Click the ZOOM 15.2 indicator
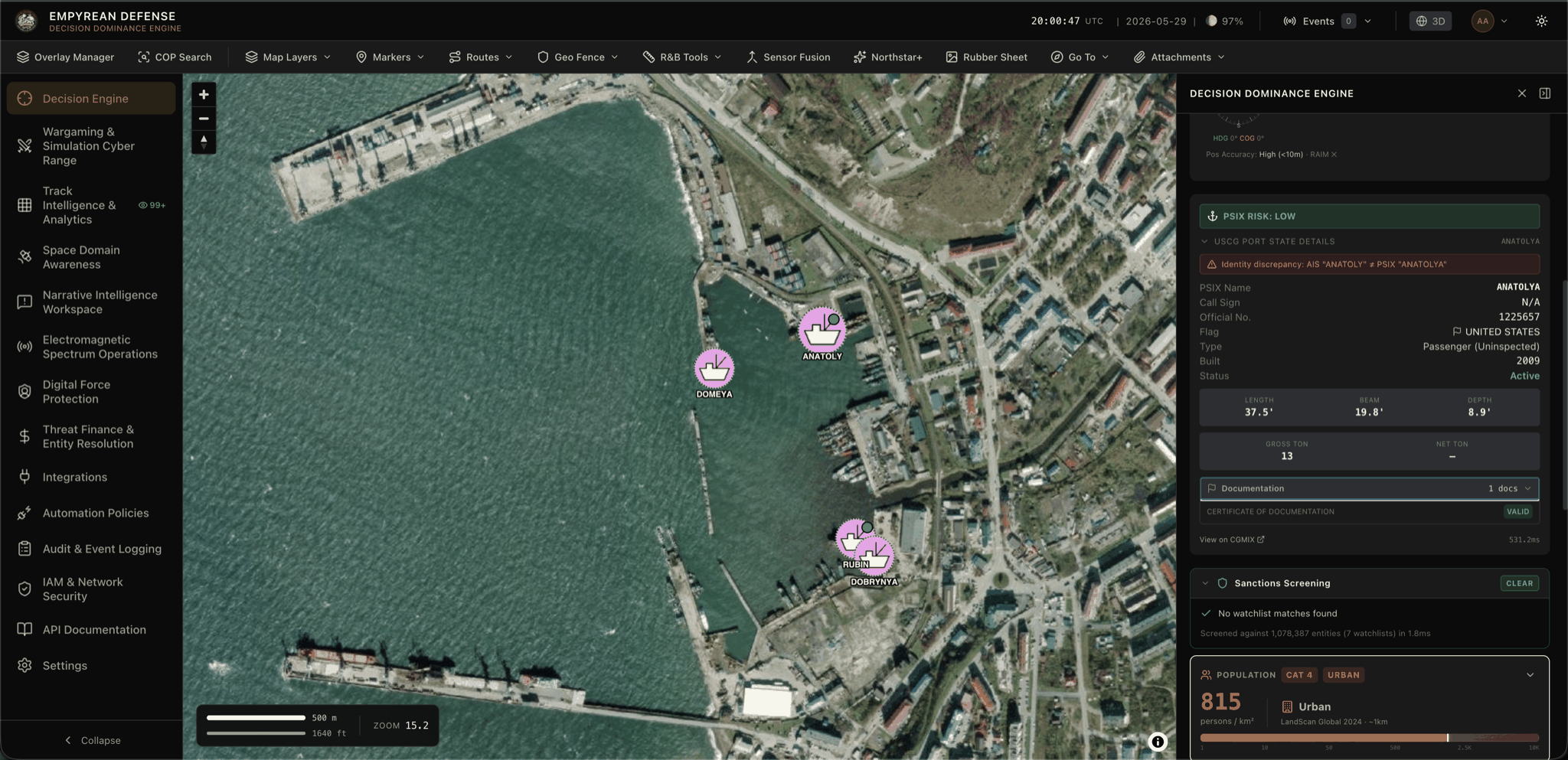 (x=400, y=726)
